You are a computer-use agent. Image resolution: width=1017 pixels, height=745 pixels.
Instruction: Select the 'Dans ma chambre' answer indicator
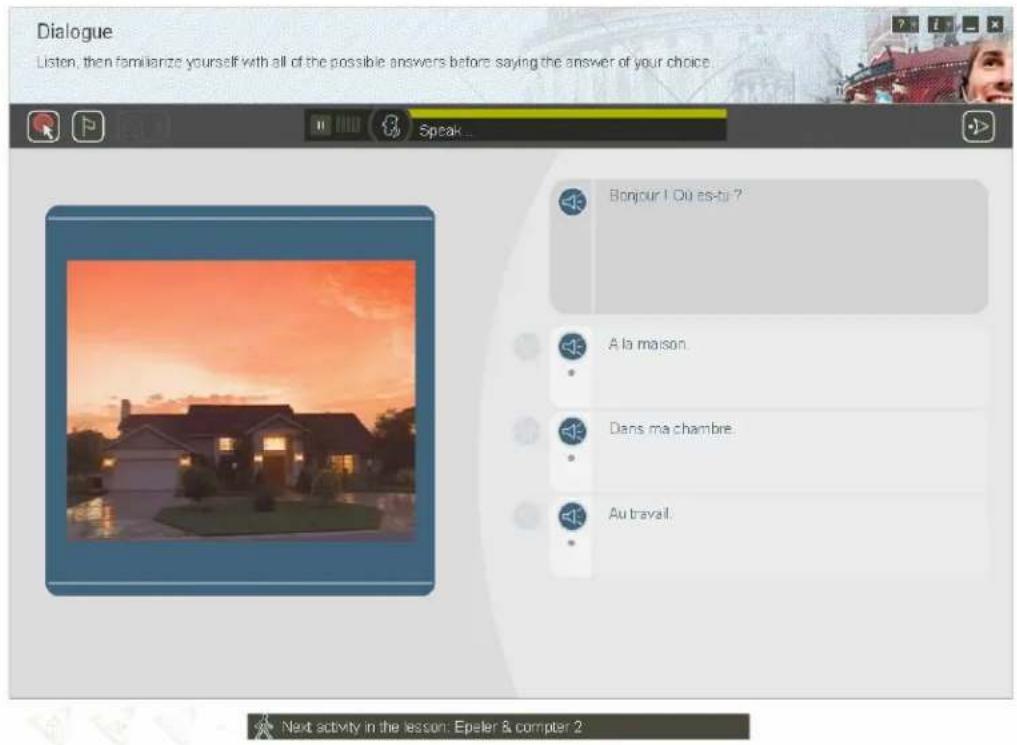coord(527,431)
